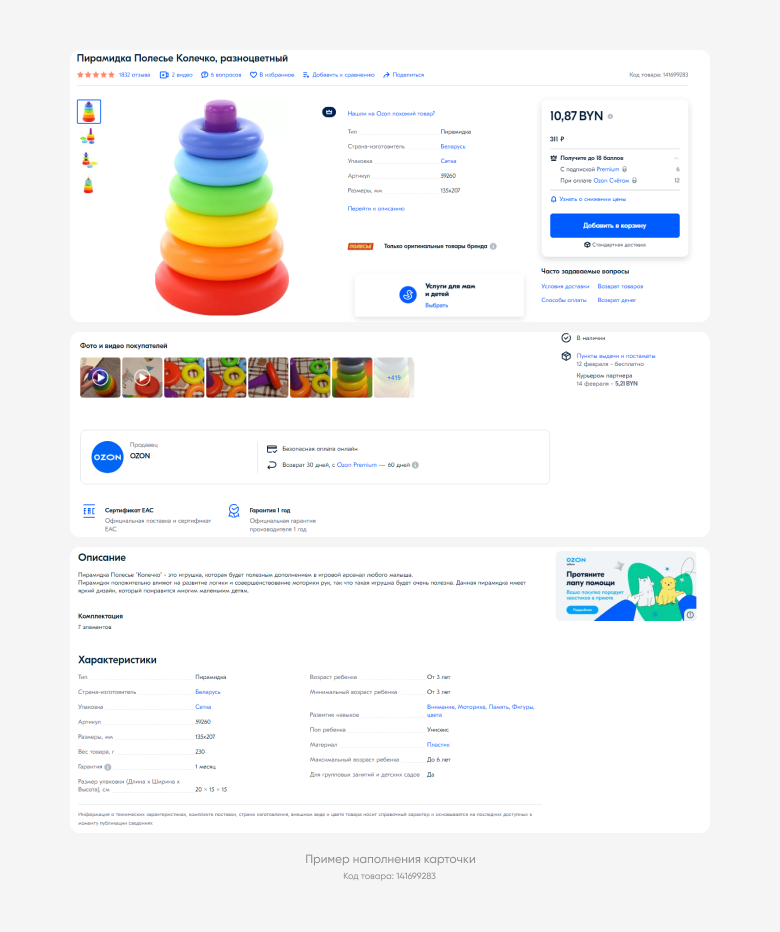This screenshot has width=780, height=932.
Task: Play the first customer video thumbnail
Action: pos(100,377)
